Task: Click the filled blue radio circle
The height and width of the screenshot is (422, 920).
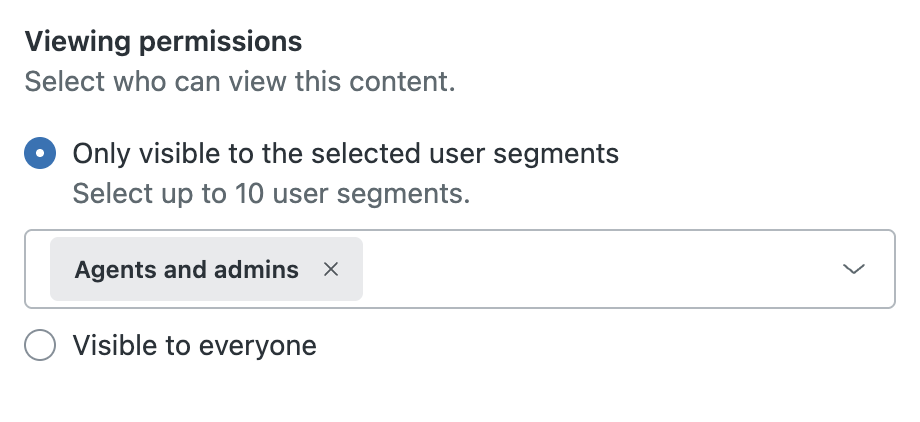Action: 40,154
